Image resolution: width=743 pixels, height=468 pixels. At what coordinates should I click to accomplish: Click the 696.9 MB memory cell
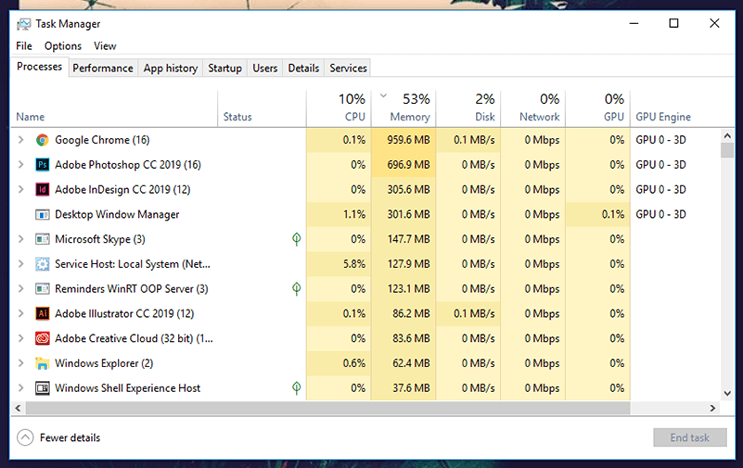(404, 164)
